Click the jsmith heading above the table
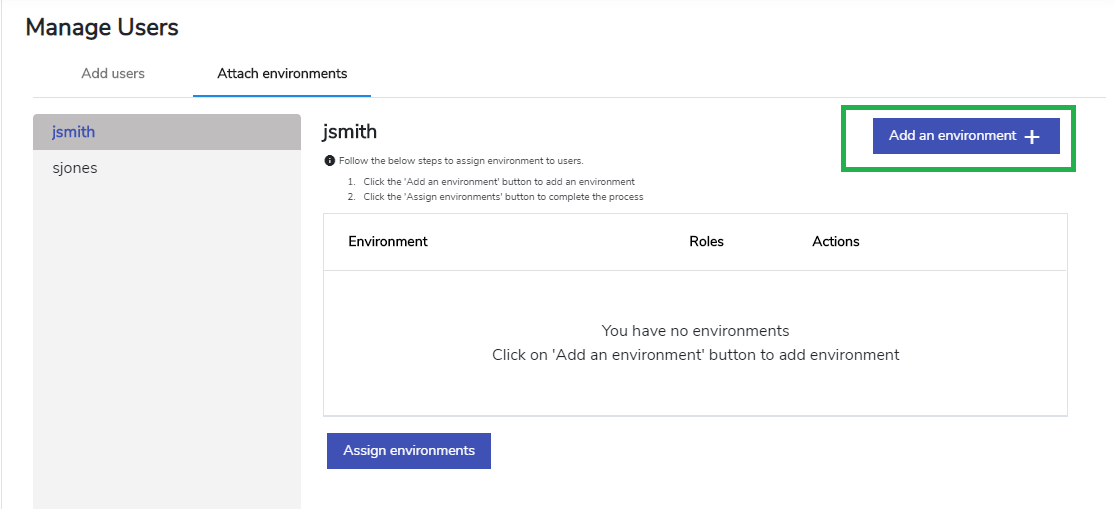The width and height of the screenshot is (1115, 509). pyautogui.click(x=349, y=132)
